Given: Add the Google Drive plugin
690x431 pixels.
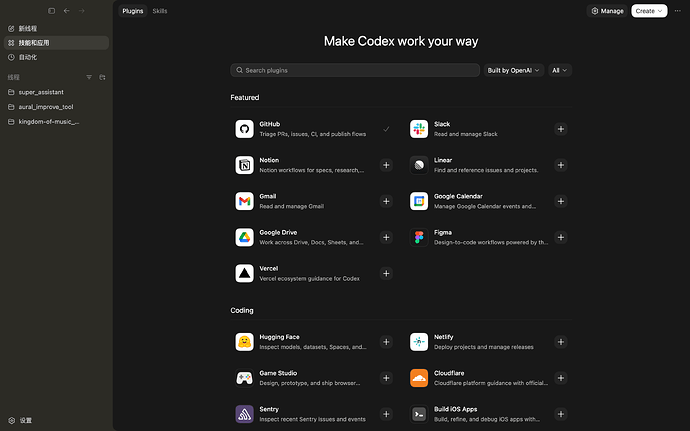Looking at the screenshot, I should (x=386, y=237).
